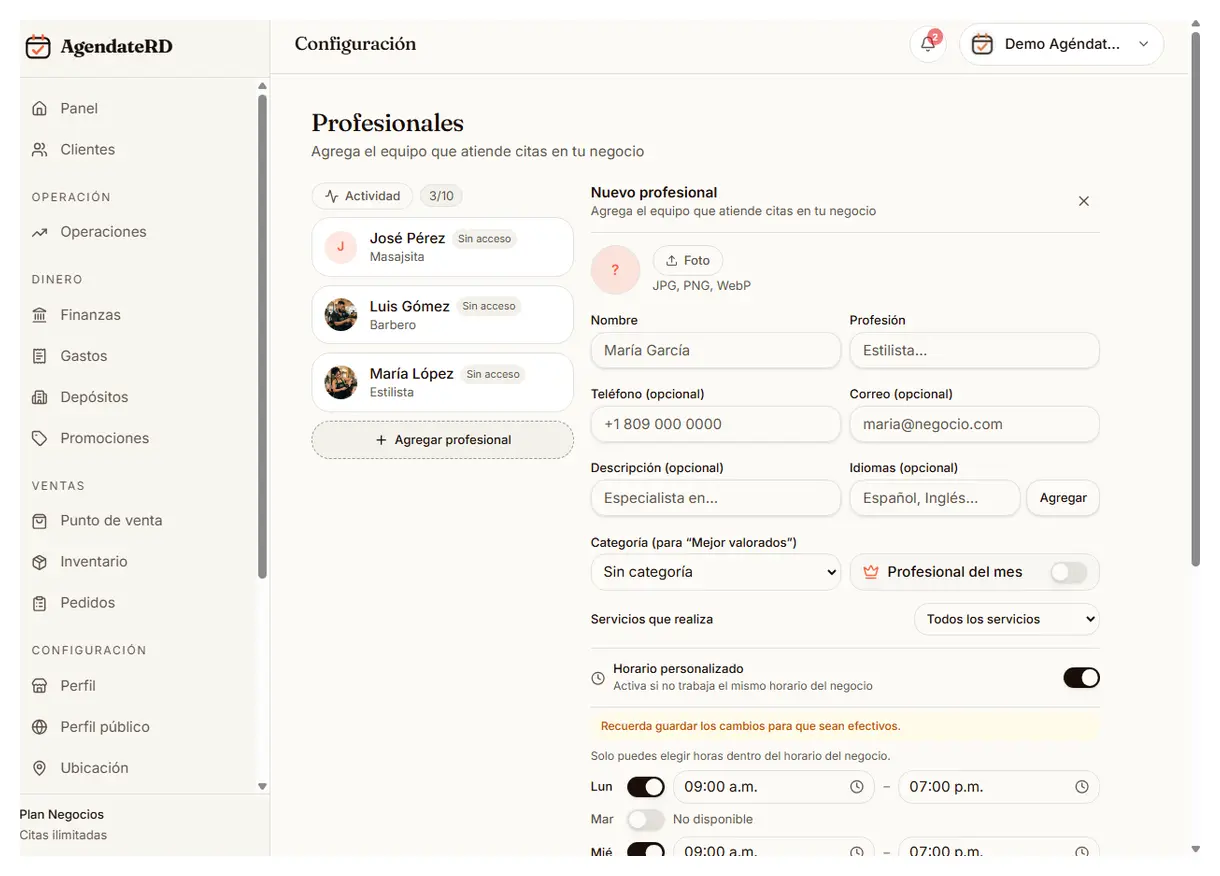Screen dimensions: 1220x876
Task: Click the clock icon beside Horario personalizado
Action: 598,678
